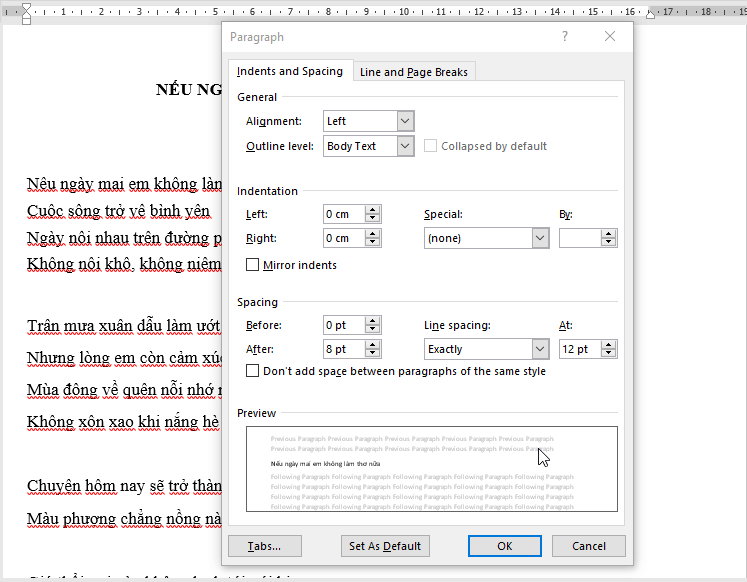Image resolution: width=747 pixels, height=582 pixels.
Task: Increase Before spacing with up arrow
Action: [x=373, y=321]
